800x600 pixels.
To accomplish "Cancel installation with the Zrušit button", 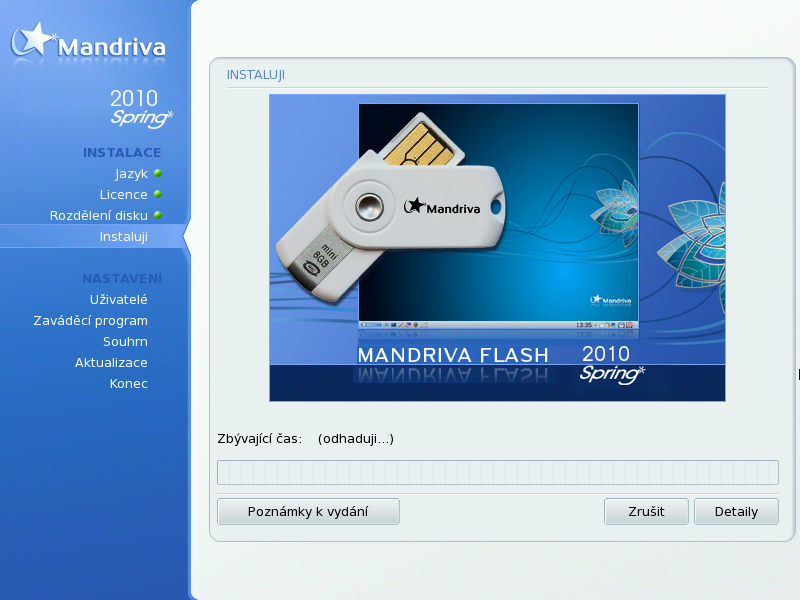I will coord(646,511).
